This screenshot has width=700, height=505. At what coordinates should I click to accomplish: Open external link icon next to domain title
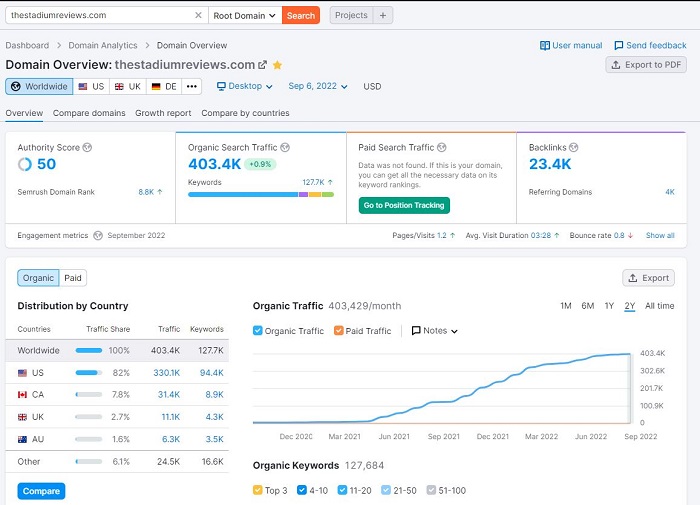point(262,65)
